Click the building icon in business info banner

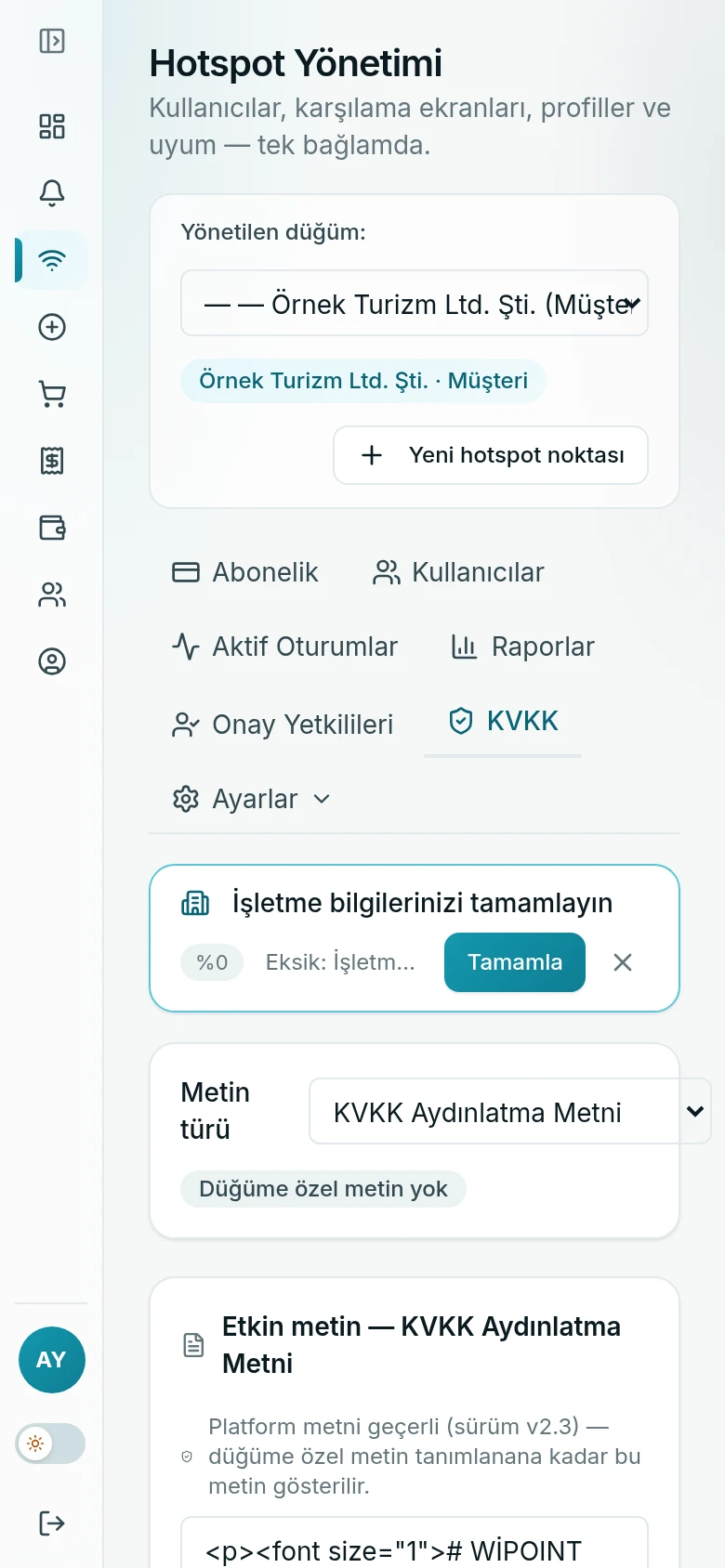[195, 903]
